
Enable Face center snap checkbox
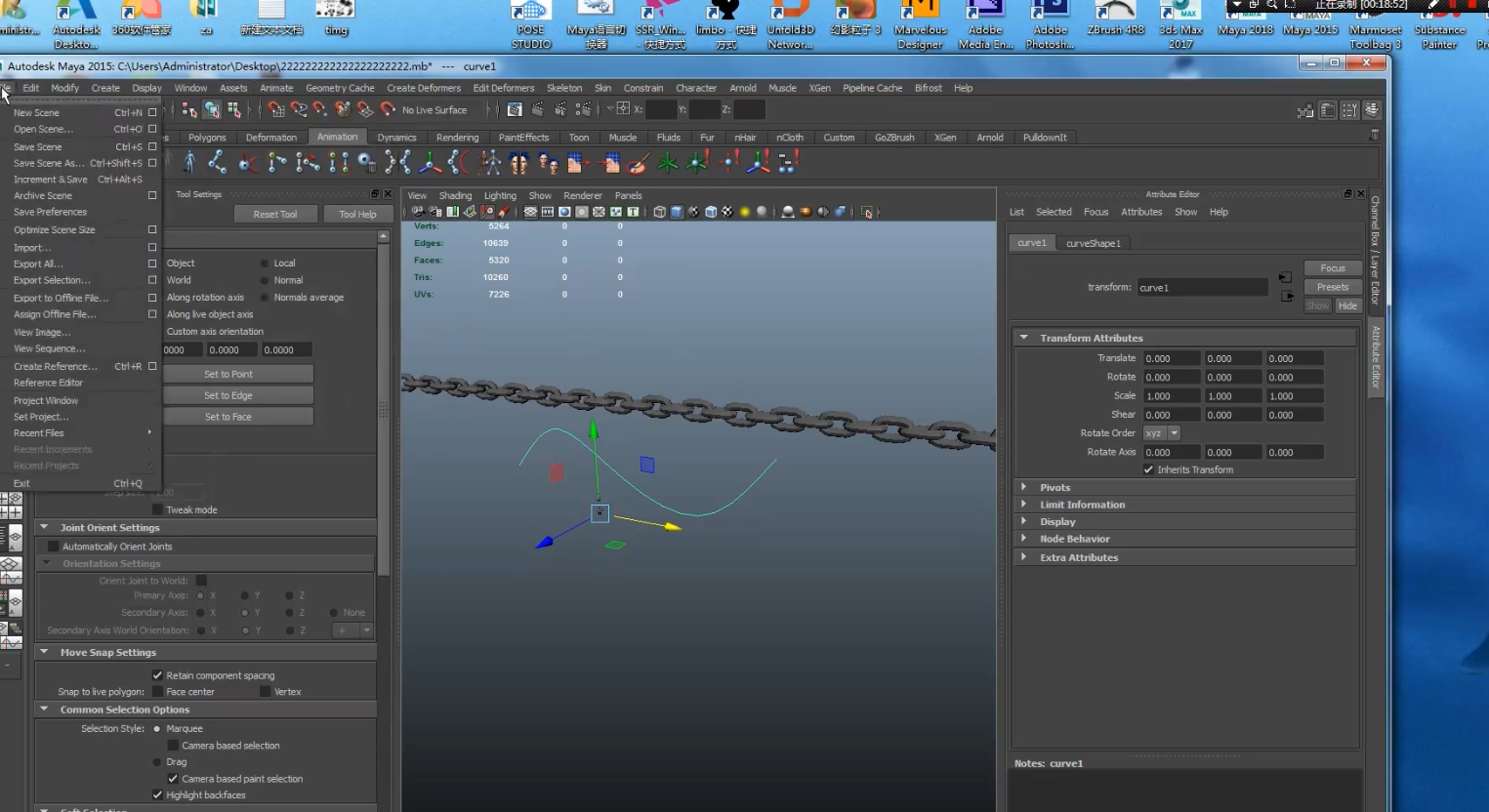(x=158, y=692)
